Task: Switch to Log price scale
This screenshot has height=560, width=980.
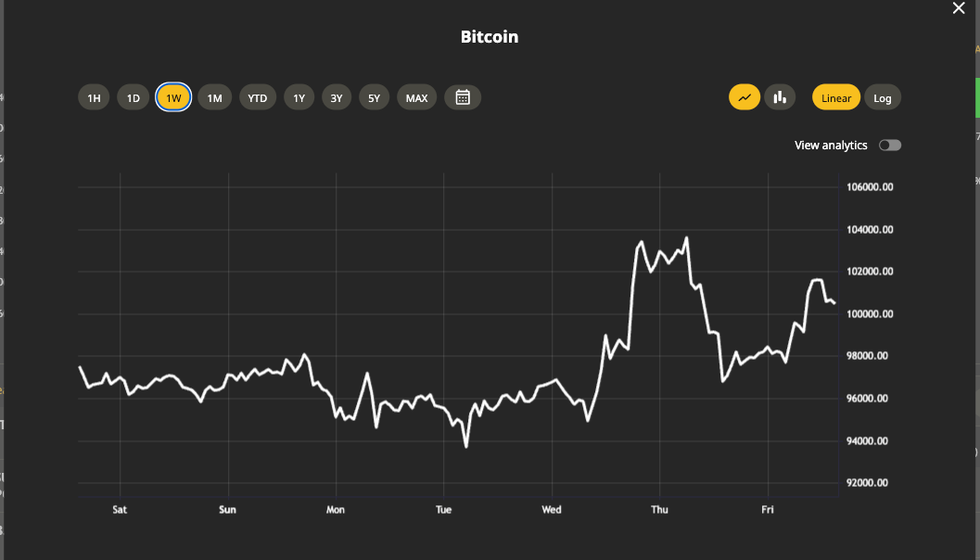Action: pyautogui.click(x=882, y=98)
